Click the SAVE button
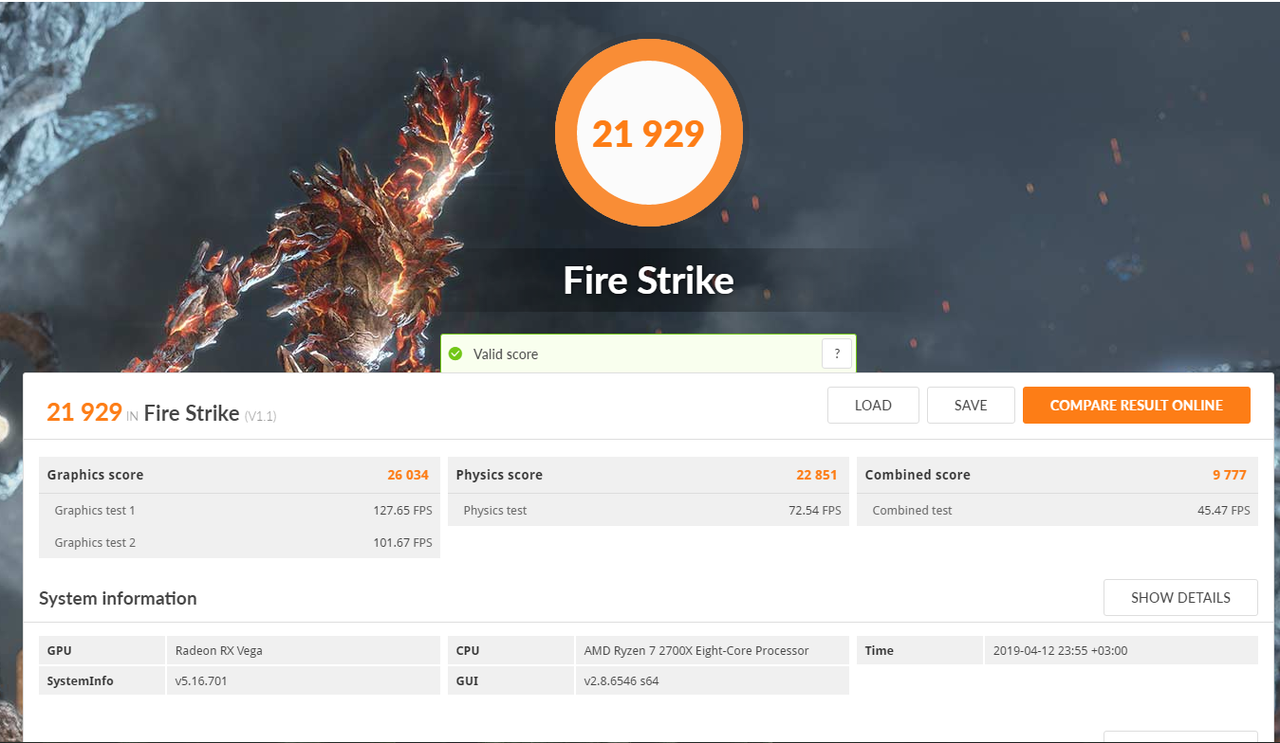1280x743 pixels. click(x=971, y=405)
